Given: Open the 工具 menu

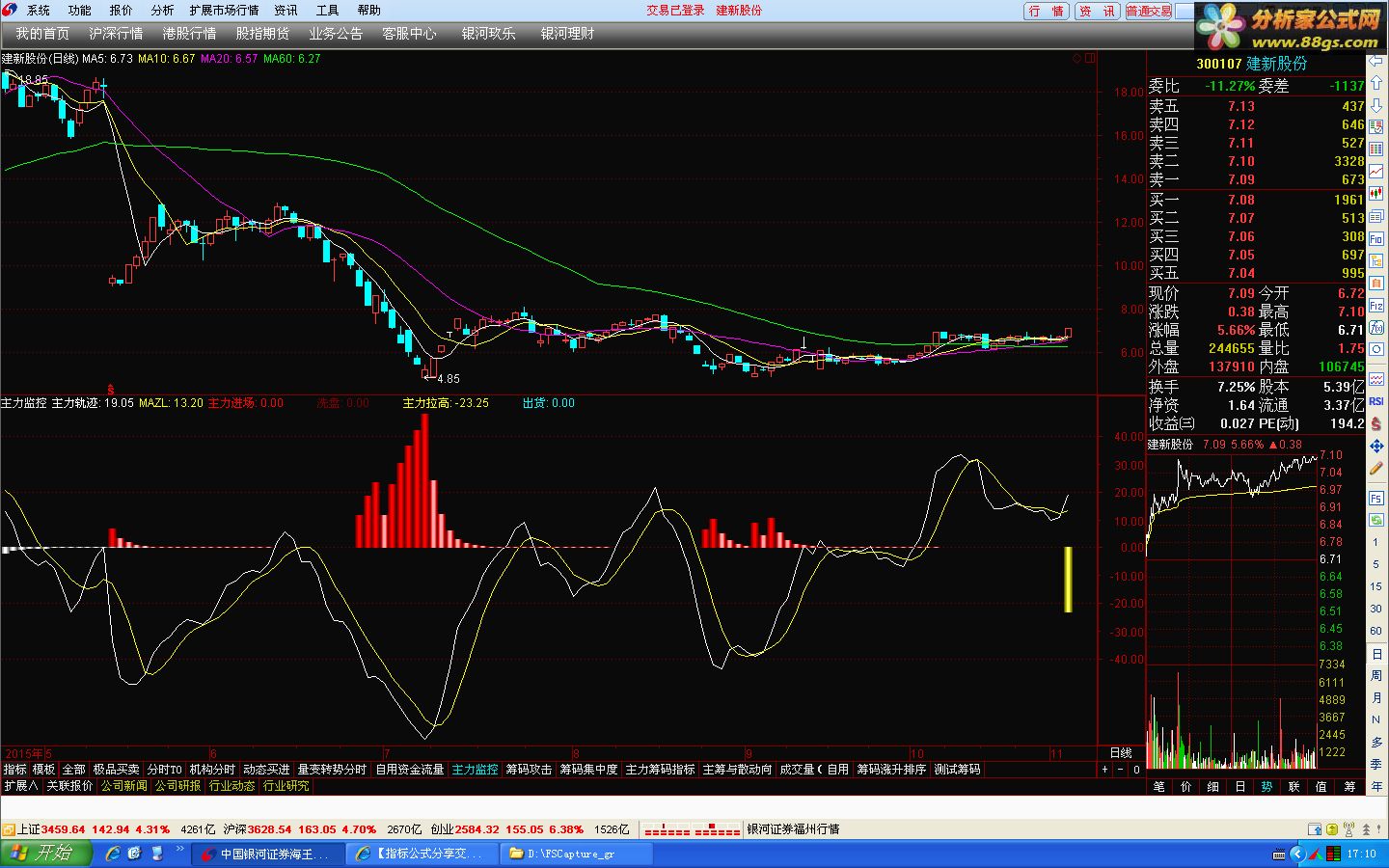Looking at the screenshot, I should pos(327,11).
